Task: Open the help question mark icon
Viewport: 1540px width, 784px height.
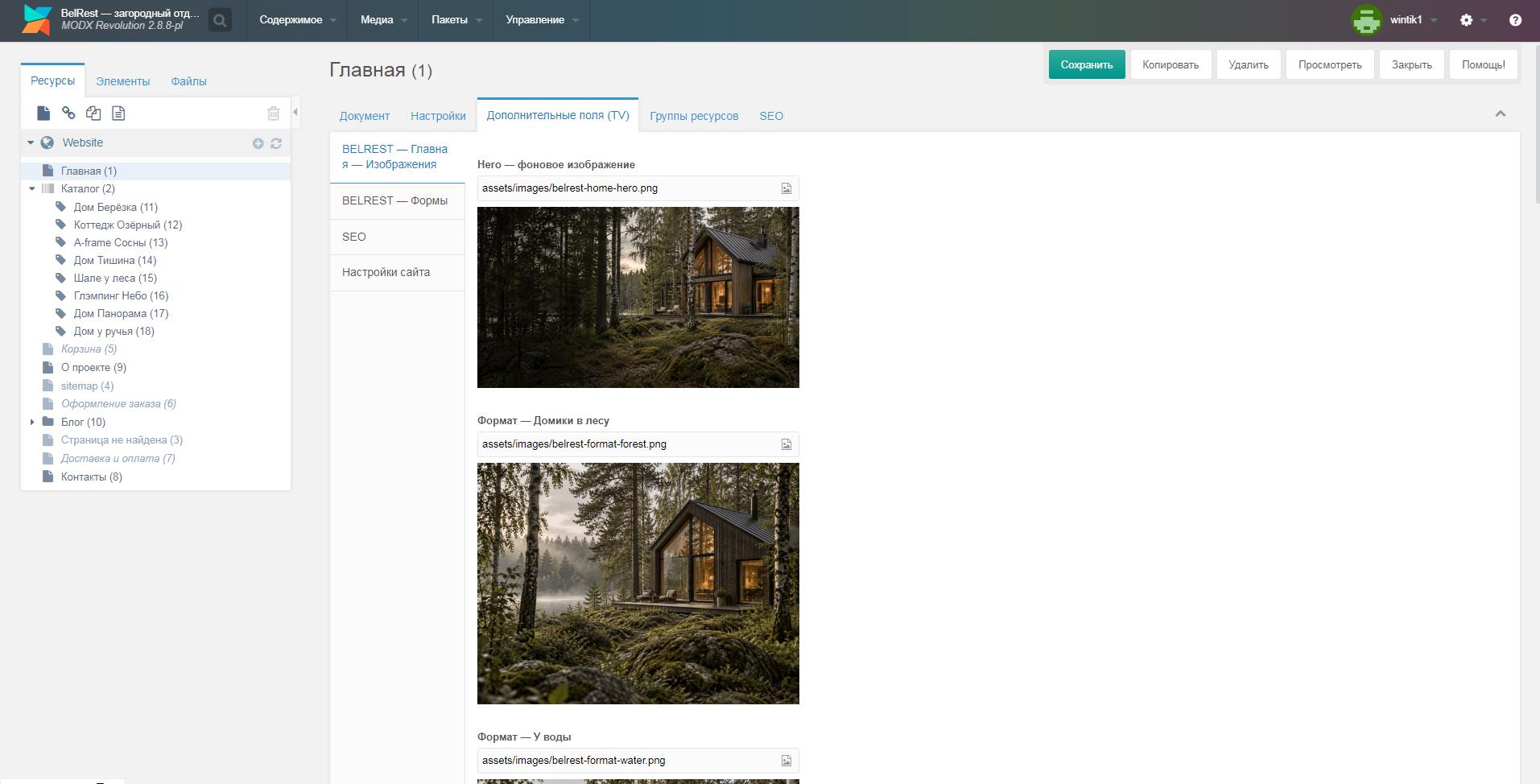Action: 1515,20
